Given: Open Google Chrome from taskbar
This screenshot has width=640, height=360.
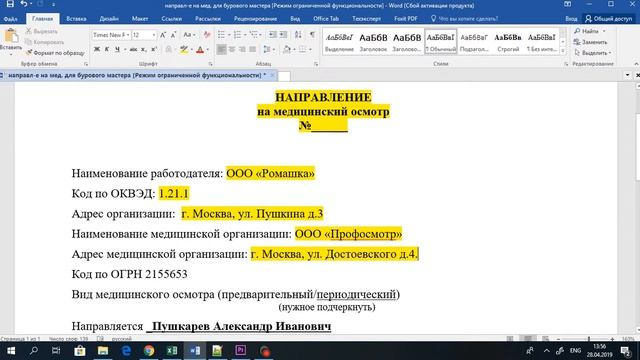Looking at the screenshot, I should (x=149, y=351).
